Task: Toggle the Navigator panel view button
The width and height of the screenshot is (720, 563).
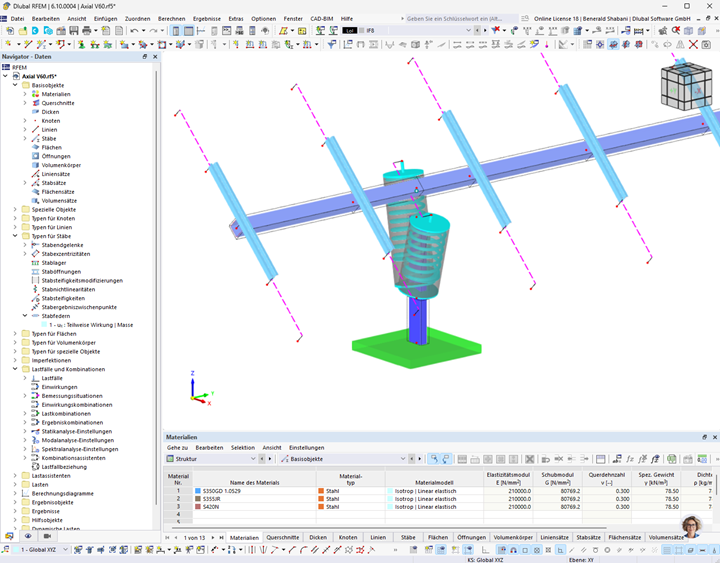Action: [x=175, y=31]
